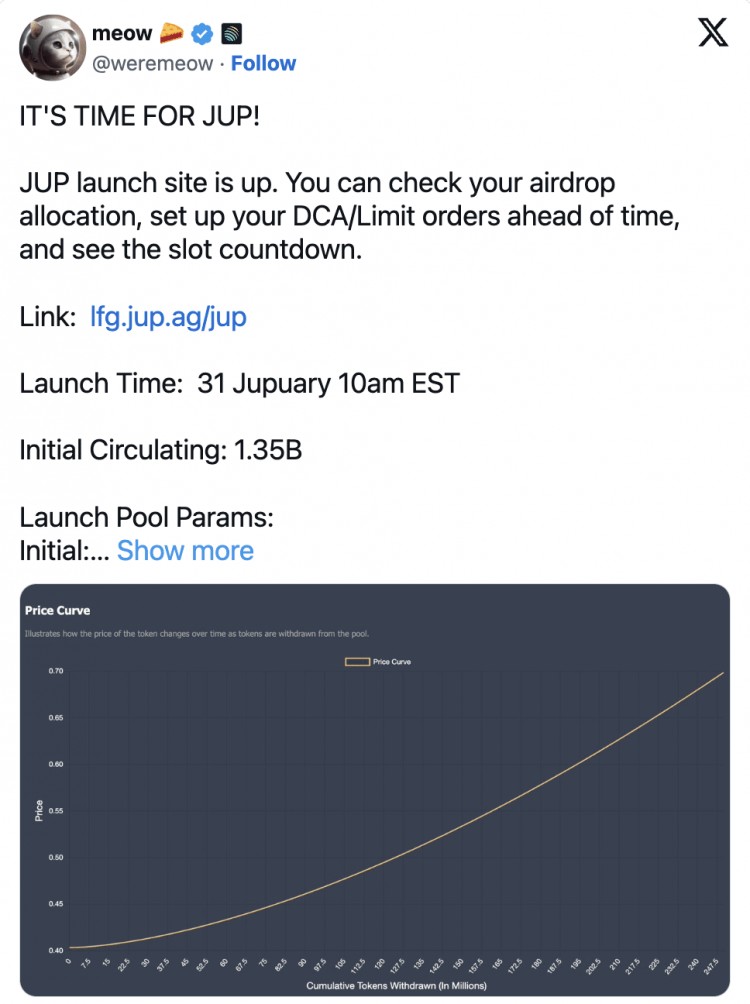Click the Price Curve legend marker
Screen dimensions: 750x1004
358,661
